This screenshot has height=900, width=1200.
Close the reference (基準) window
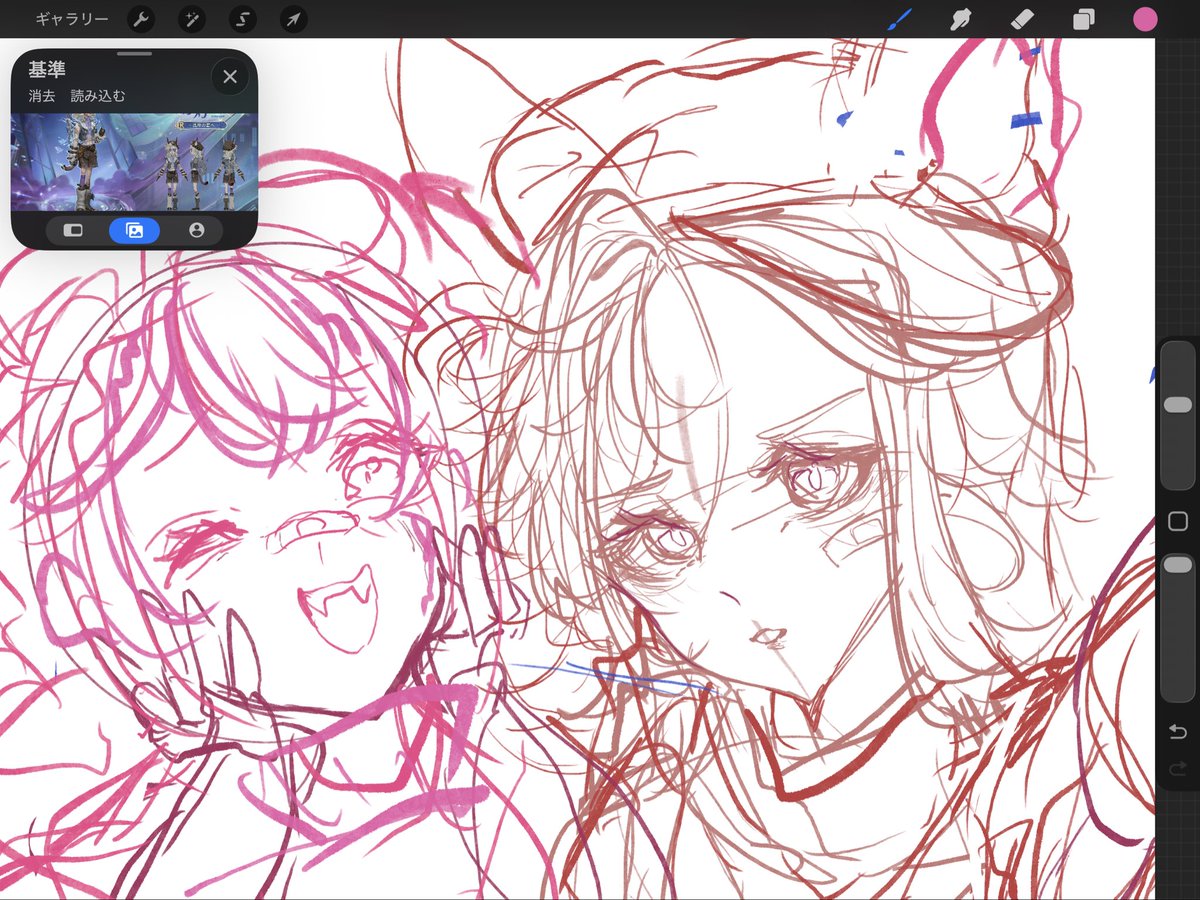click(230, 76)
